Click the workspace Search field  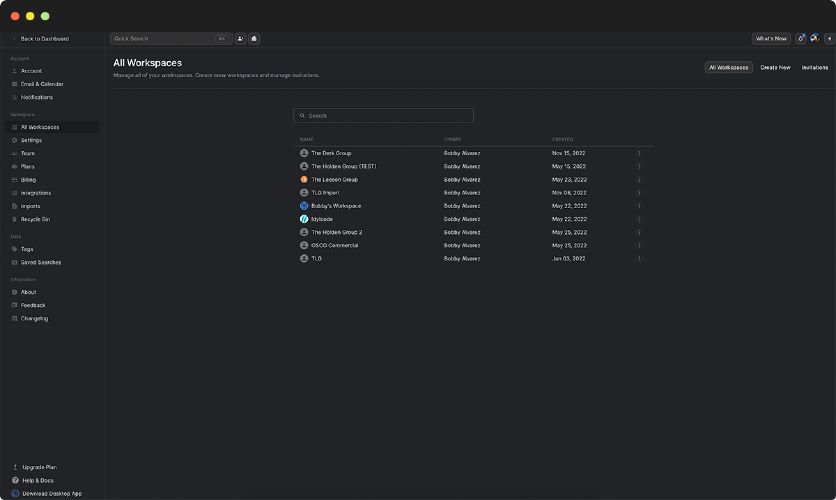coord(383,116)
